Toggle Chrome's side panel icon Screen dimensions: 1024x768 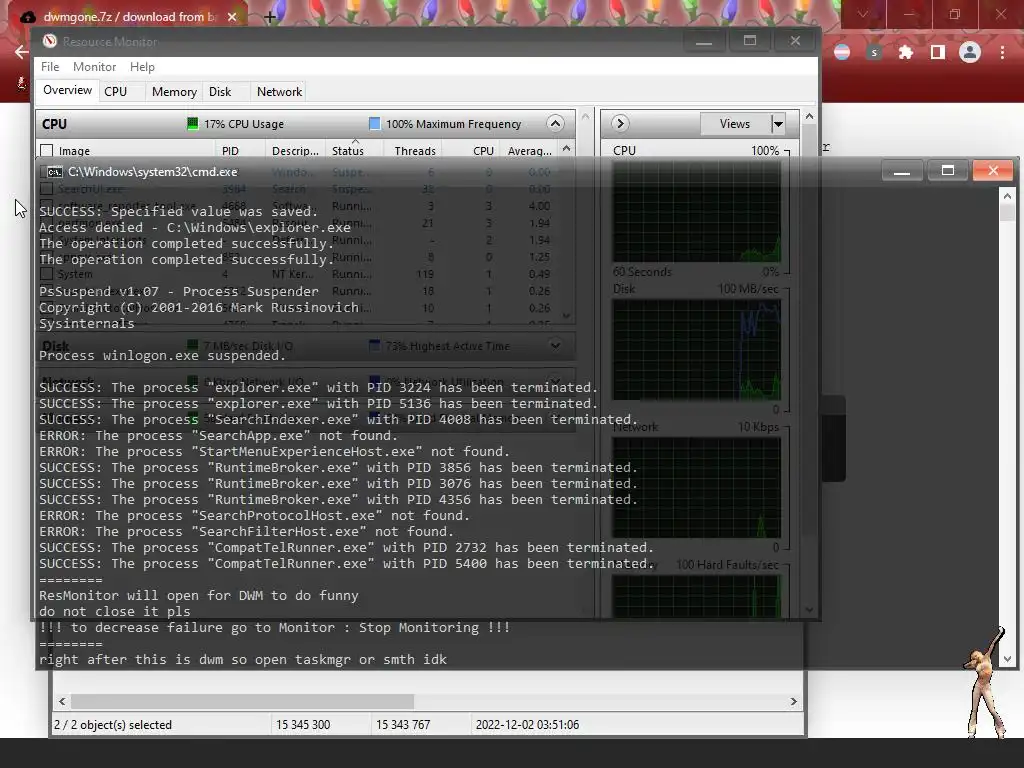(x=938, y=52)
